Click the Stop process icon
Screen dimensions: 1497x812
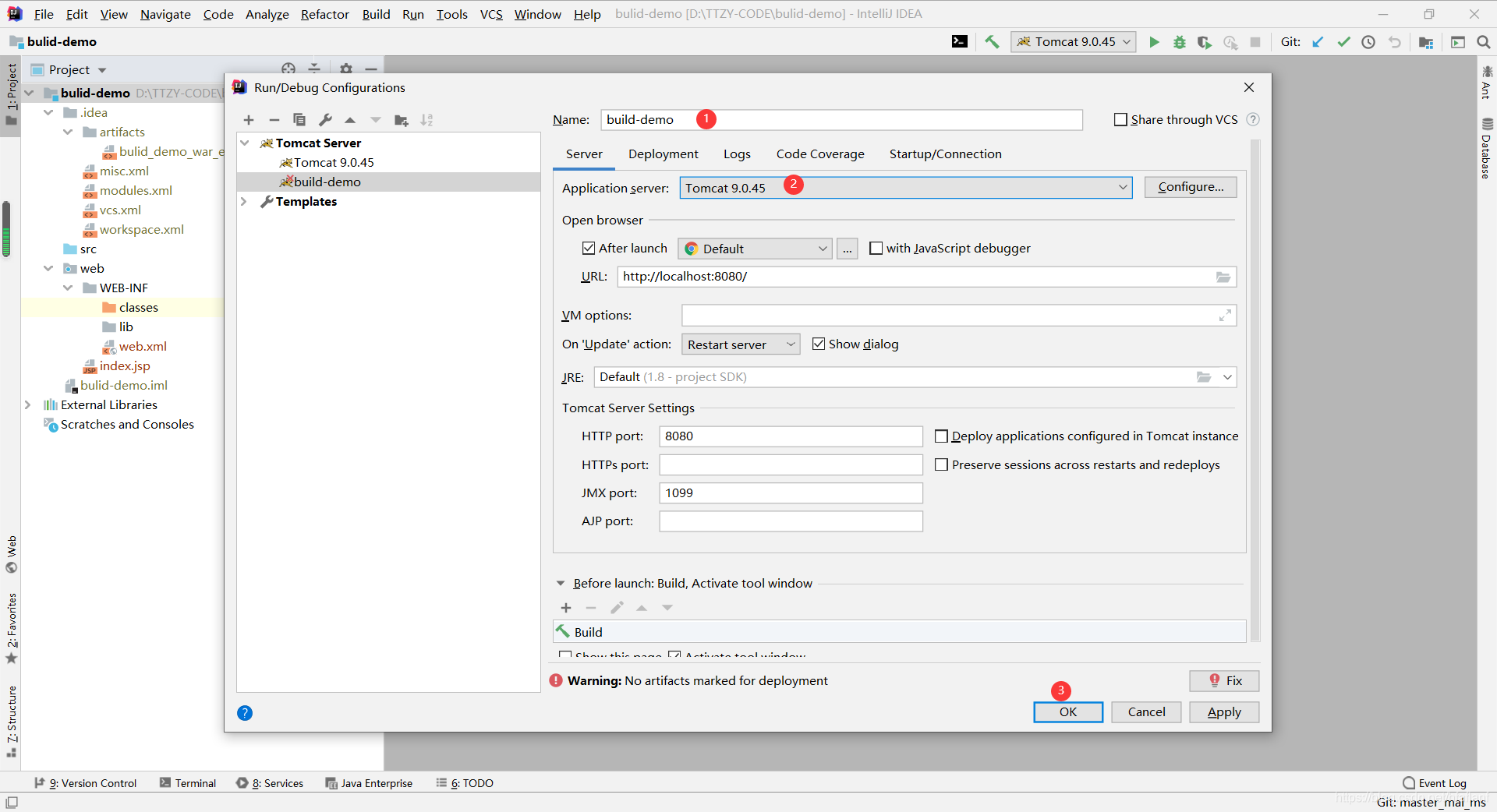(1256, 42)
